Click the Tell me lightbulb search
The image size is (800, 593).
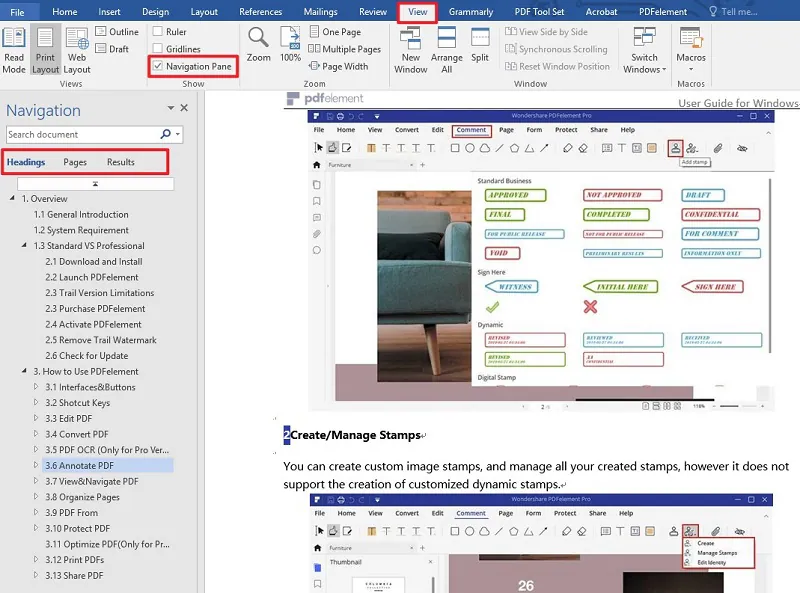[x=713, y=11]
